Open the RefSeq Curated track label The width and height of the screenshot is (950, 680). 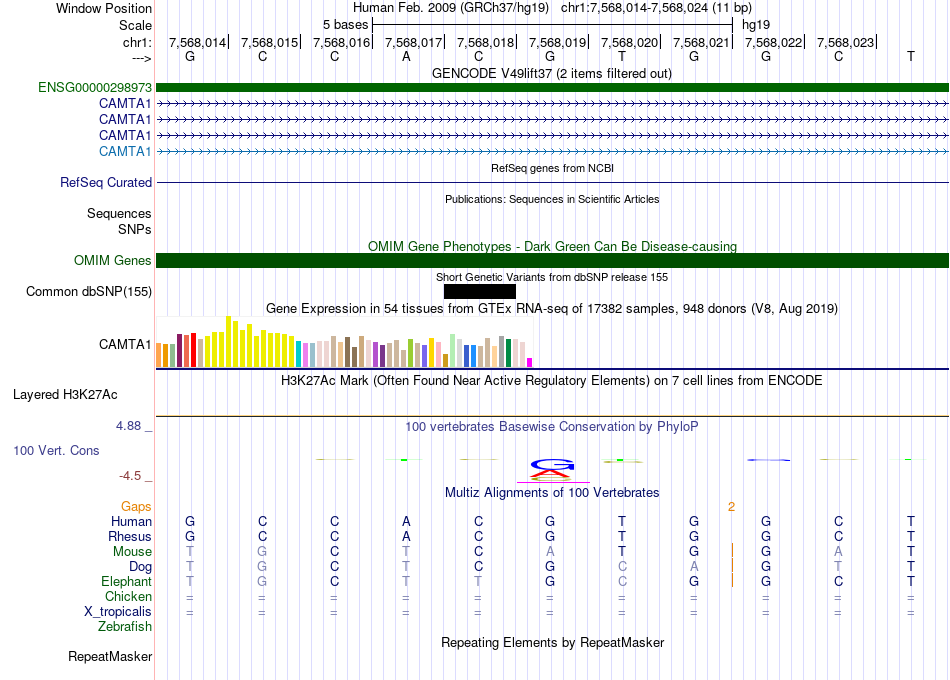106,182
